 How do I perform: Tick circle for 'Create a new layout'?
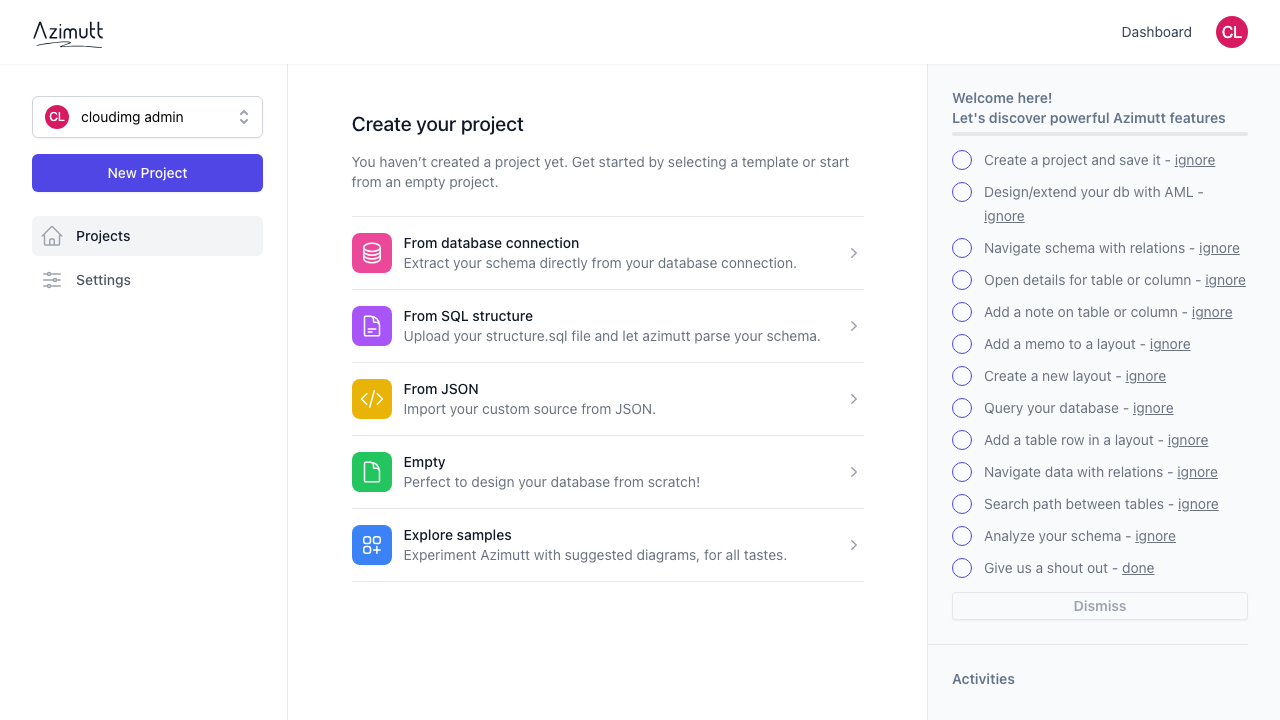tap(962, 376)
